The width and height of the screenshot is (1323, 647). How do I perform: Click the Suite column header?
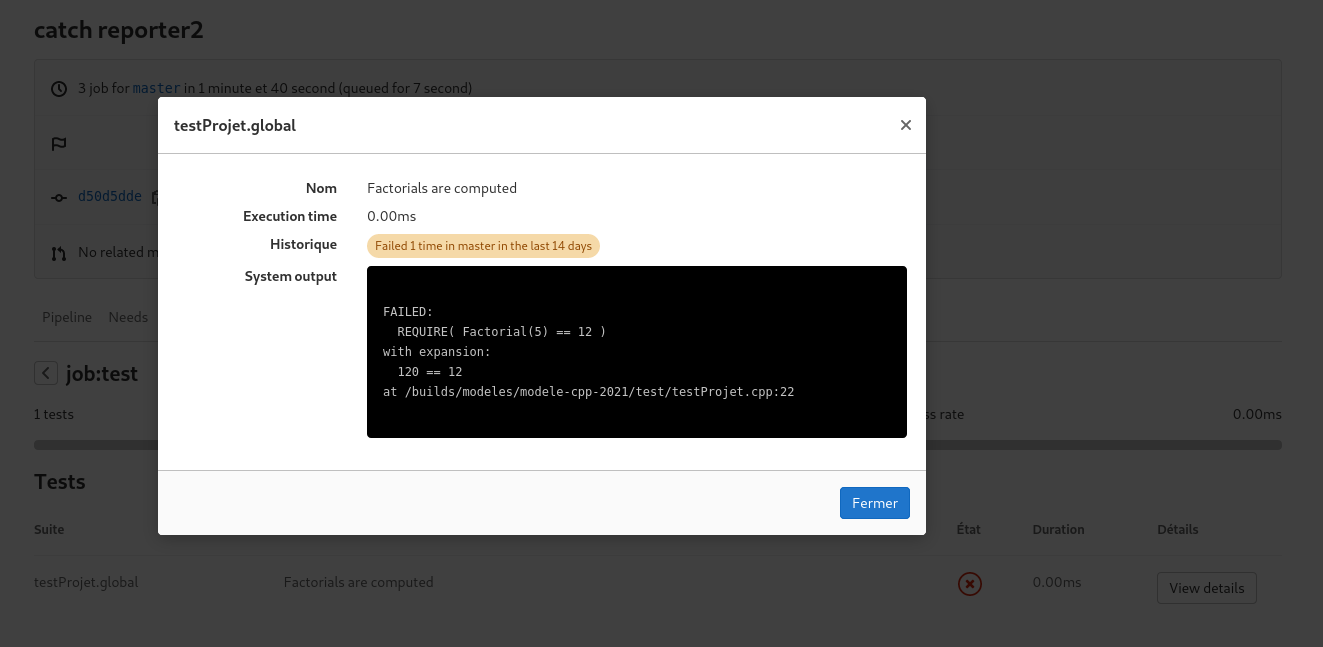pos(49,529)
